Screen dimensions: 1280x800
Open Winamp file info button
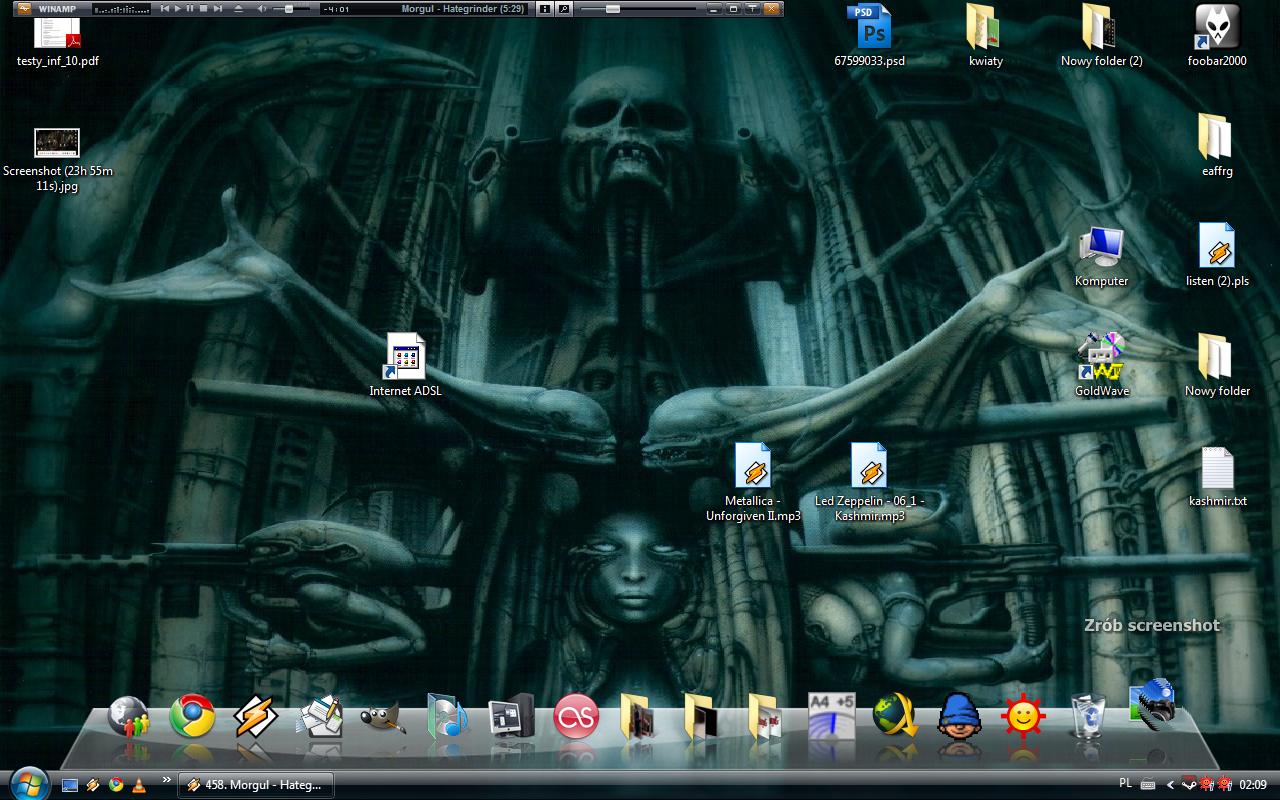[544, 8]
